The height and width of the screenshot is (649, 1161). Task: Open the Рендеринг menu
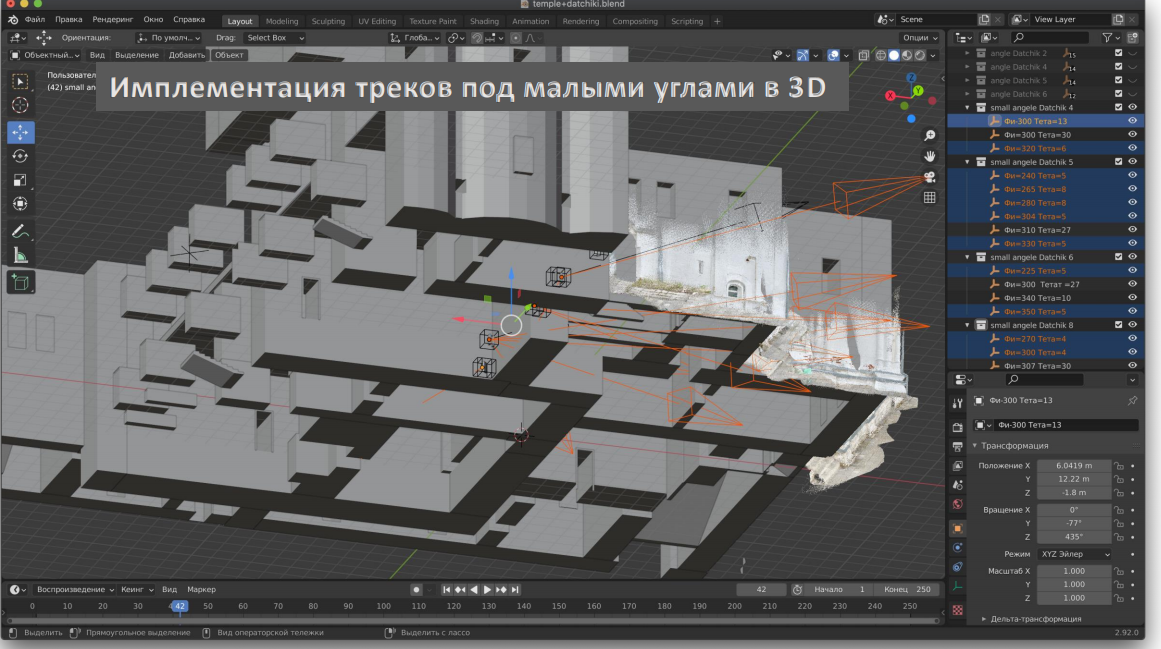113,20
